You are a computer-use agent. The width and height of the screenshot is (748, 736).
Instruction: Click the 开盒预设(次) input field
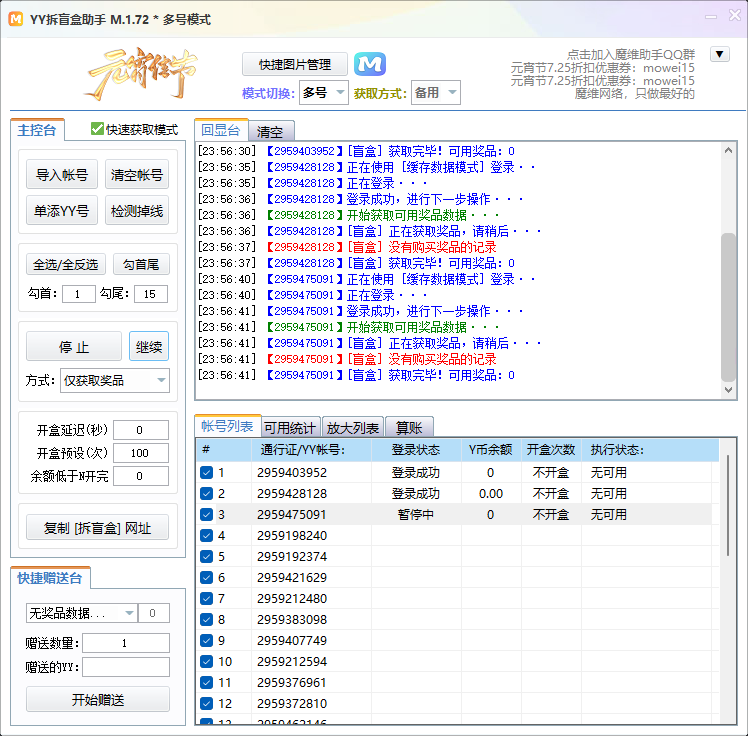click(141, 453)
